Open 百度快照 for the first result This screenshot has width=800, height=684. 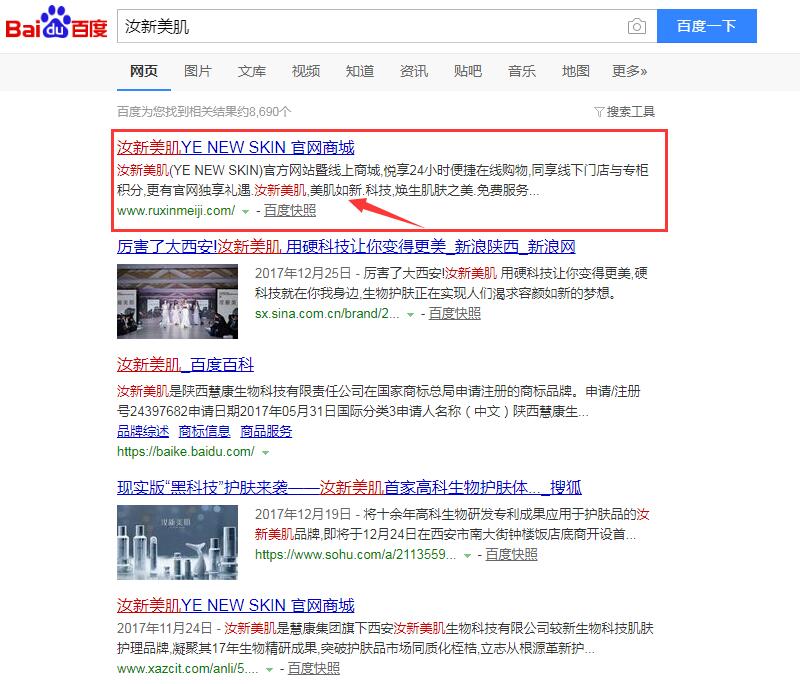pos(288,211)
